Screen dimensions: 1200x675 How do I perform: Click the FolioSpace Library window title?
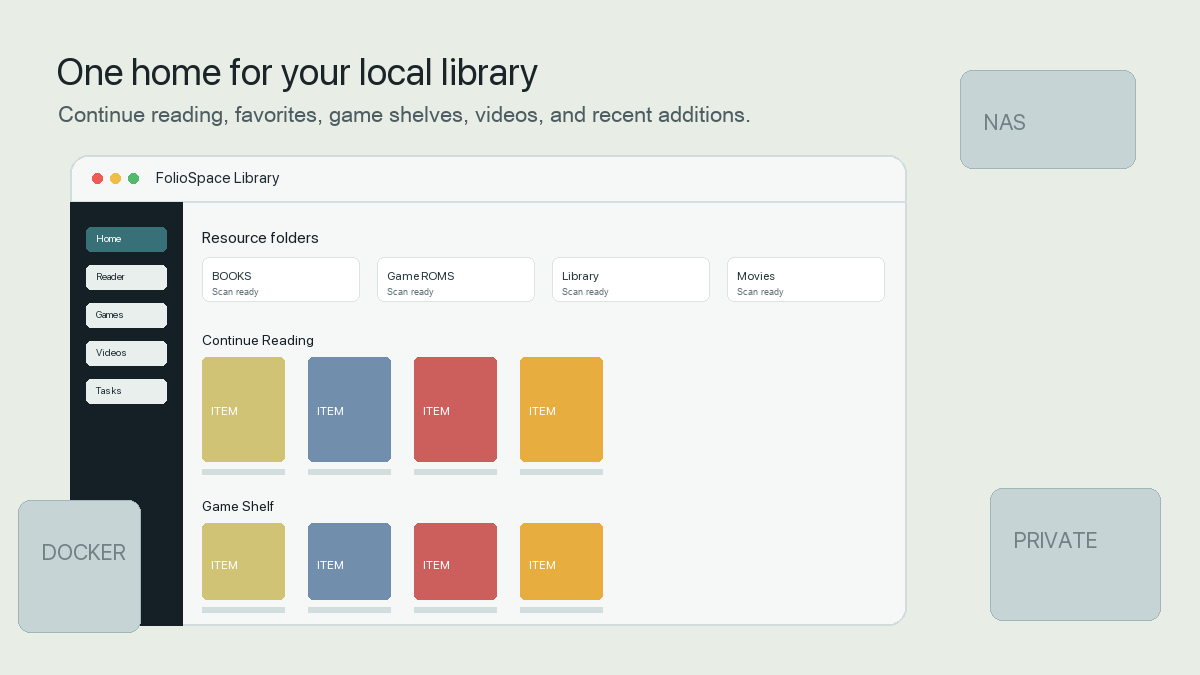click(x=218, y=178)
